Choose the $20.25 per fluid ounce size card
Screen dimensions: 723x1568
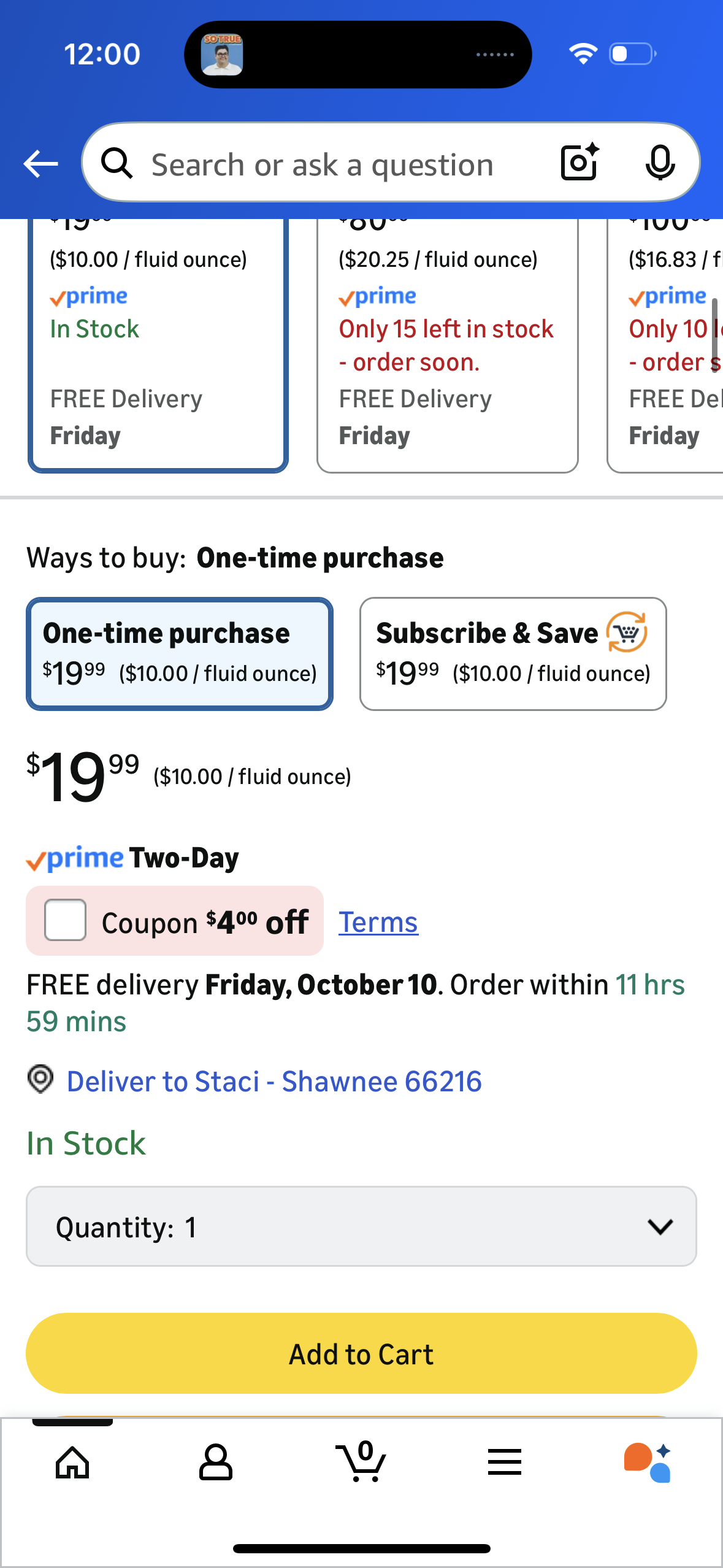[x=447, y=344]
